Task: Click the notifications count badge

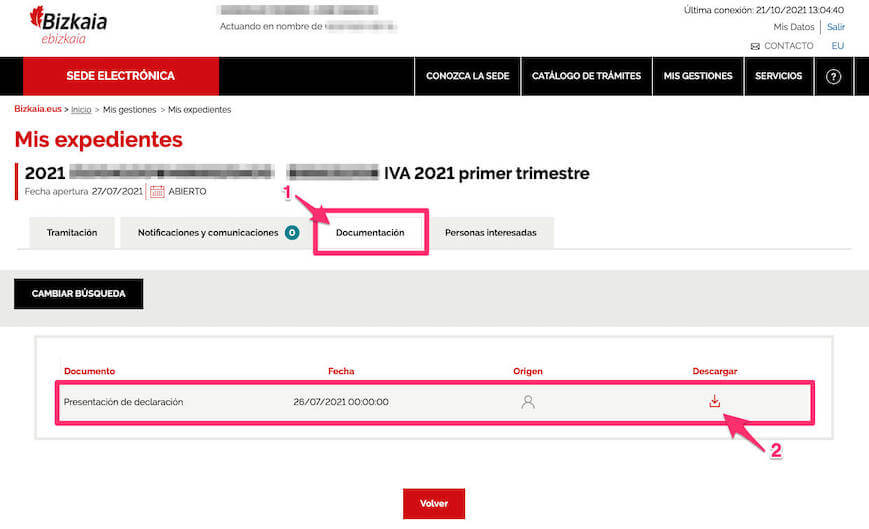Action: [x=292, y=233]
